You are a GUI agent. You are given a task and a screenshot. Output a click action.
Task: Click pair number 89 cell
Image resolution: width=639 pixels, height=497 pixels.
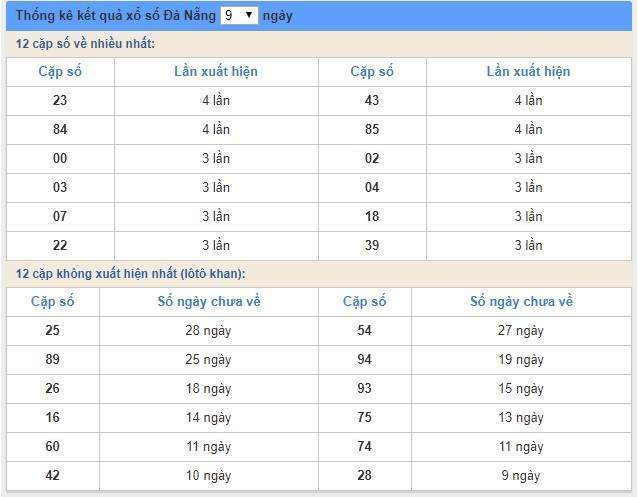pyautogui.click(x=52, y=360)
